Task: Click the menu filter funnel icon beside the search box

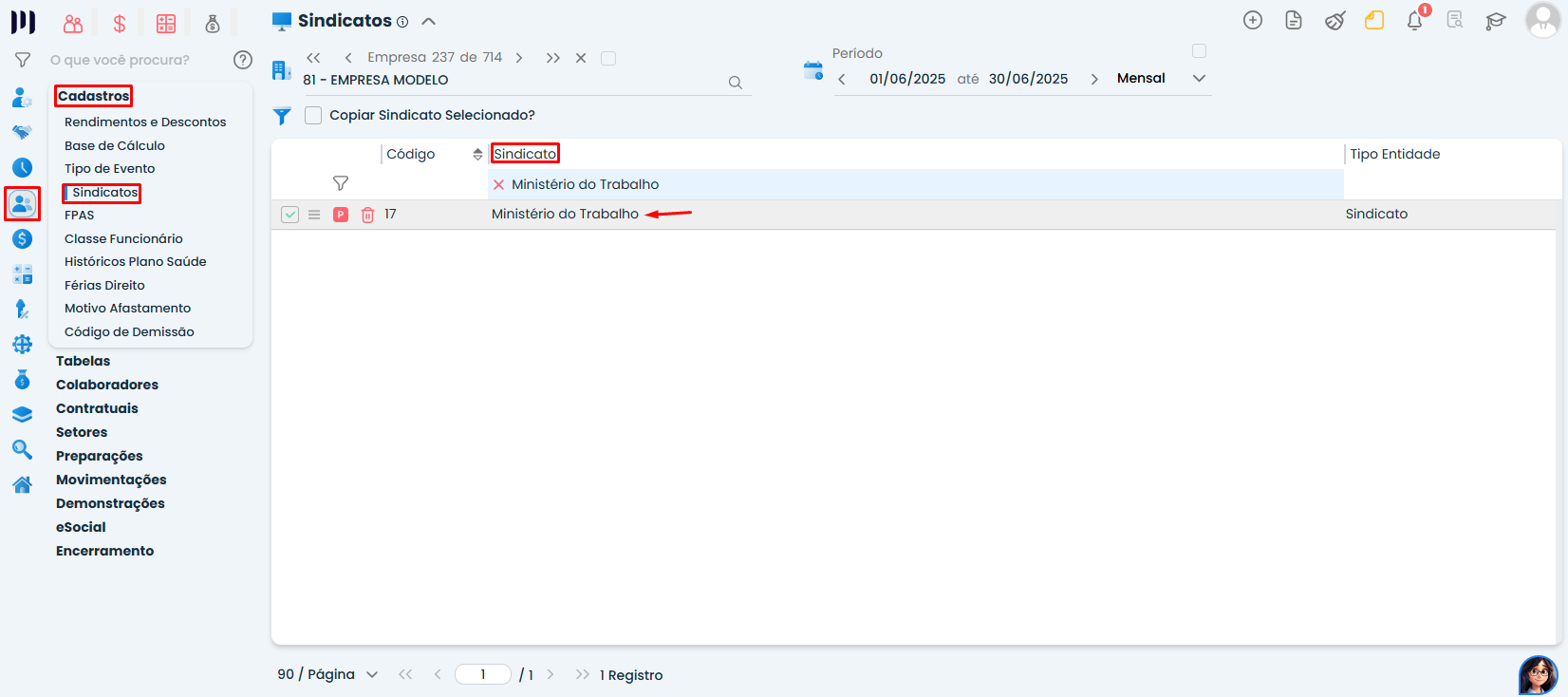Action: click(23, 60)
